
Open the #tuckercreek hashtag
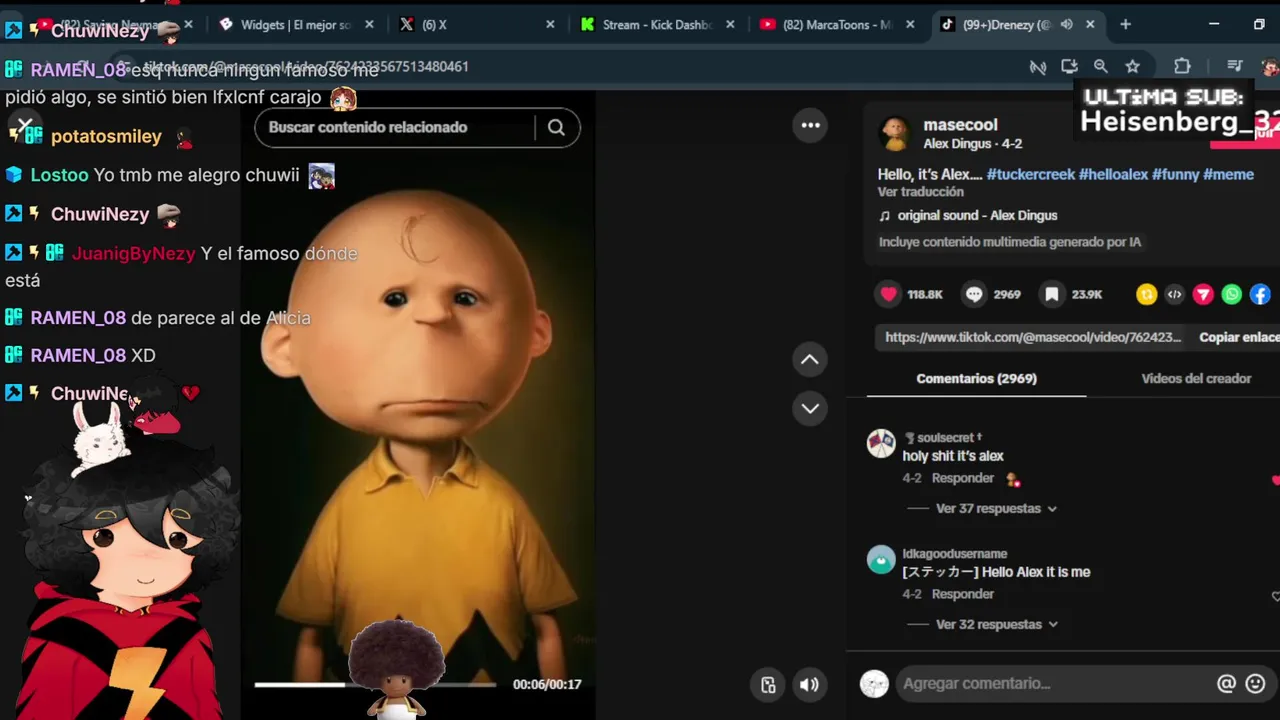(x=1030, y=174)
